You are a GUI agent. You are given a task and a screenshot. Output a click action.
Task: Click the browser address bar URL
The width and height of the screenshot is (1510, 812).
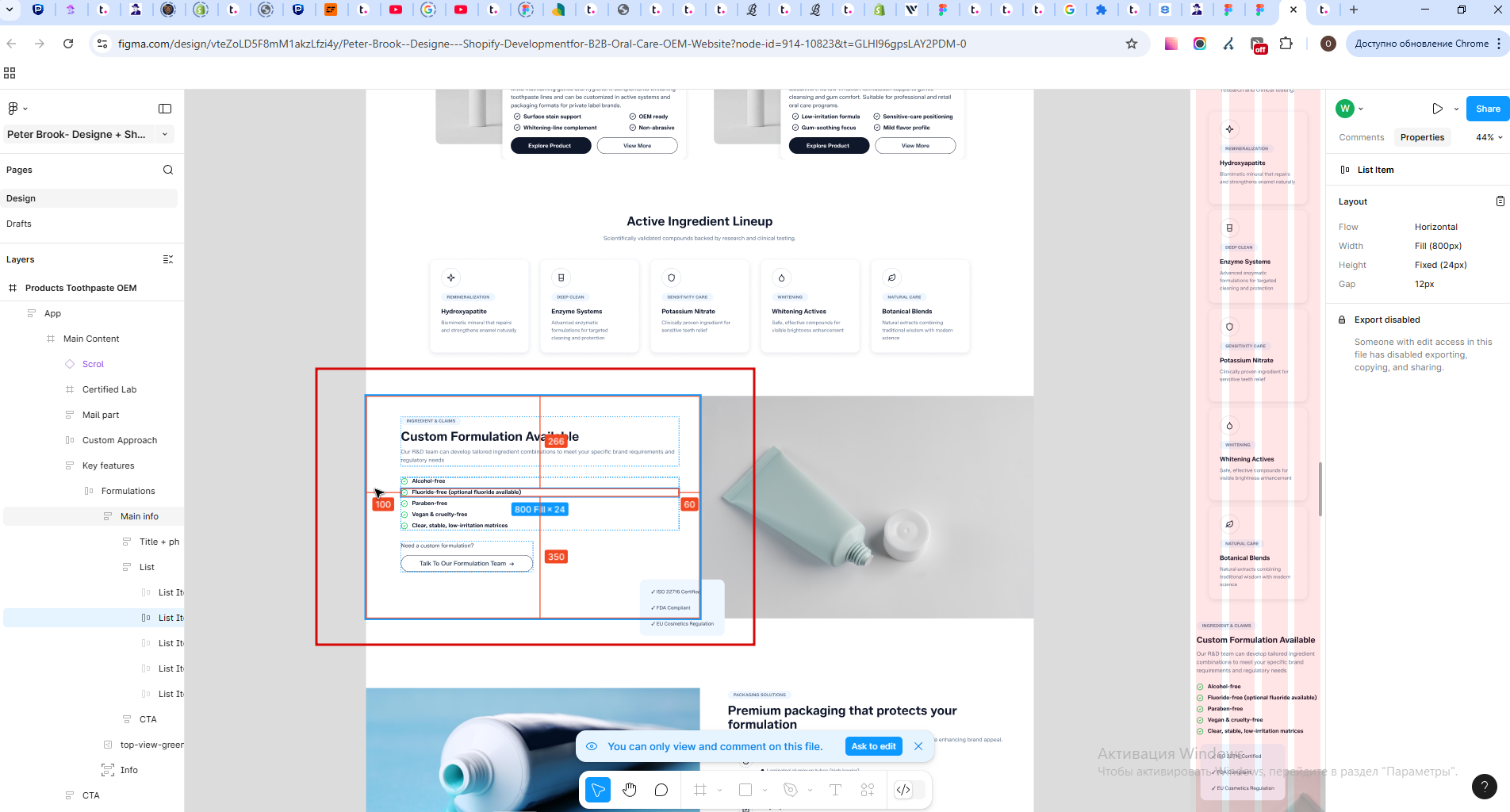[x=542, y=44]
